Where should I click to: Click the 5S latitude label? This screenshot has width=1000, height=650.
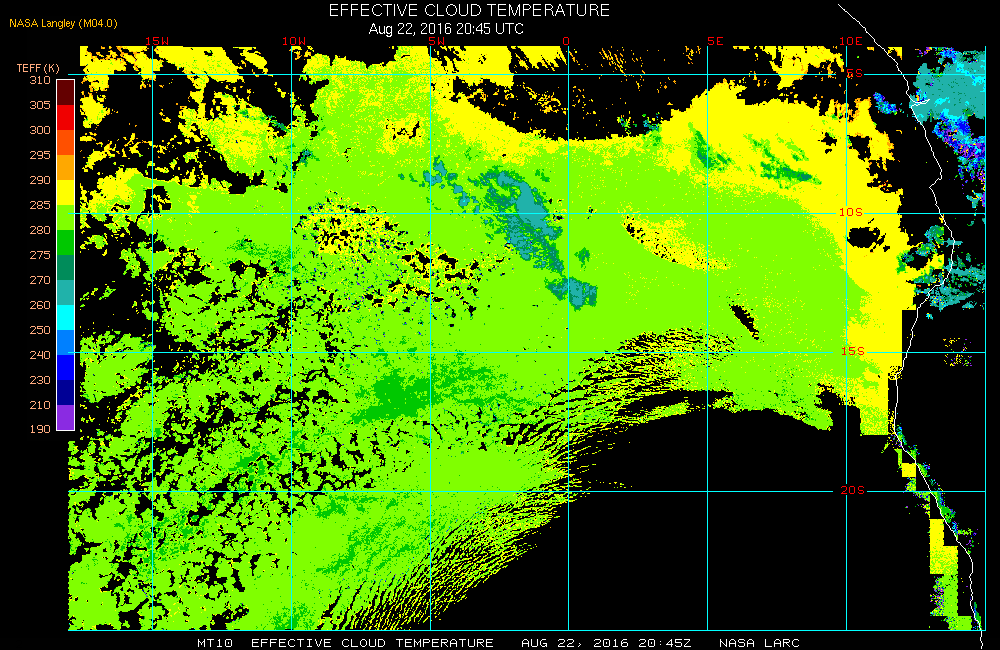(x=855, y=73)
